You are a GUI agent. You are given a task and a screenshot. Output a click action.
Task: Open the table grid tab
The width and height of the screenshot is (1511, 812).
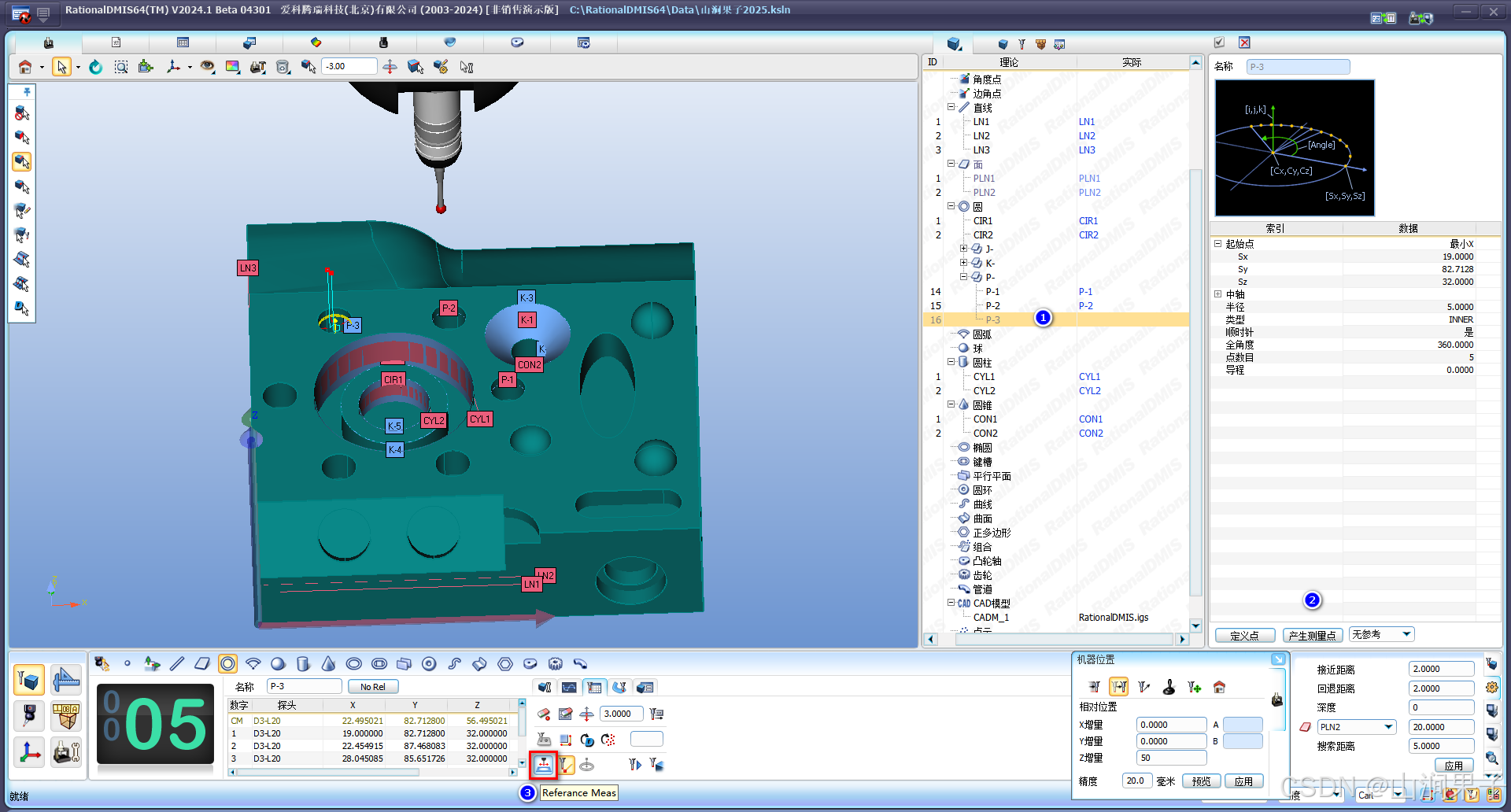point(183,42)
